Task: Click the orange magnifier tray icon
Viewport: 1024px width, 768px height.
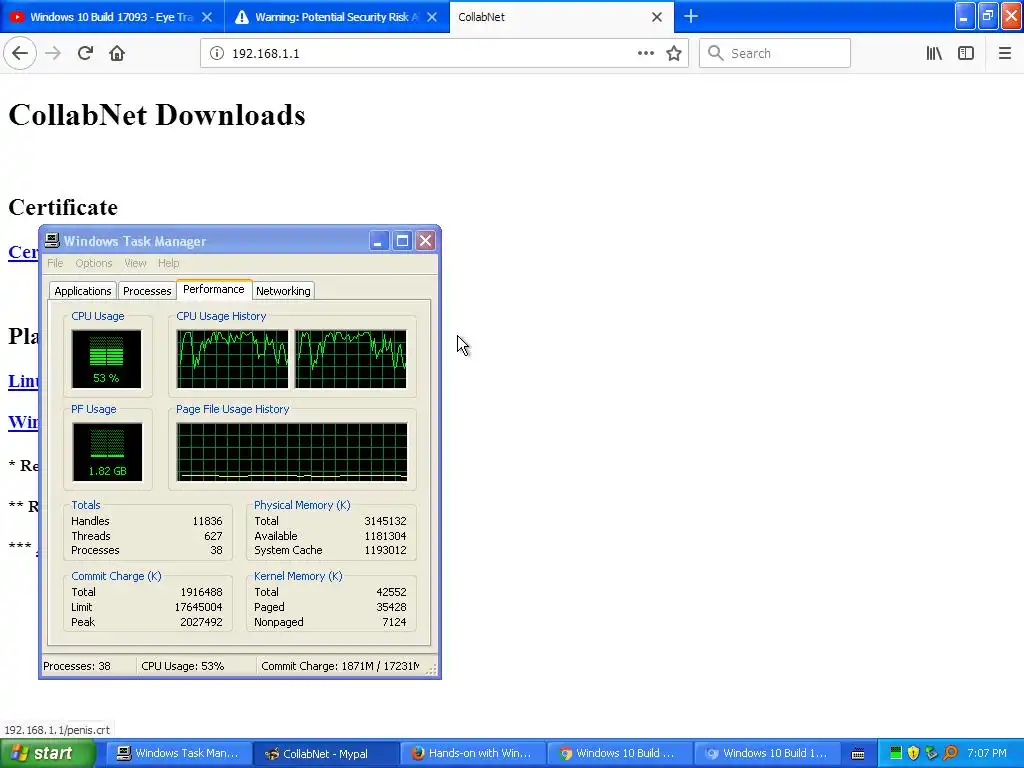Action: pyautogui.click(x=951, y=754)
